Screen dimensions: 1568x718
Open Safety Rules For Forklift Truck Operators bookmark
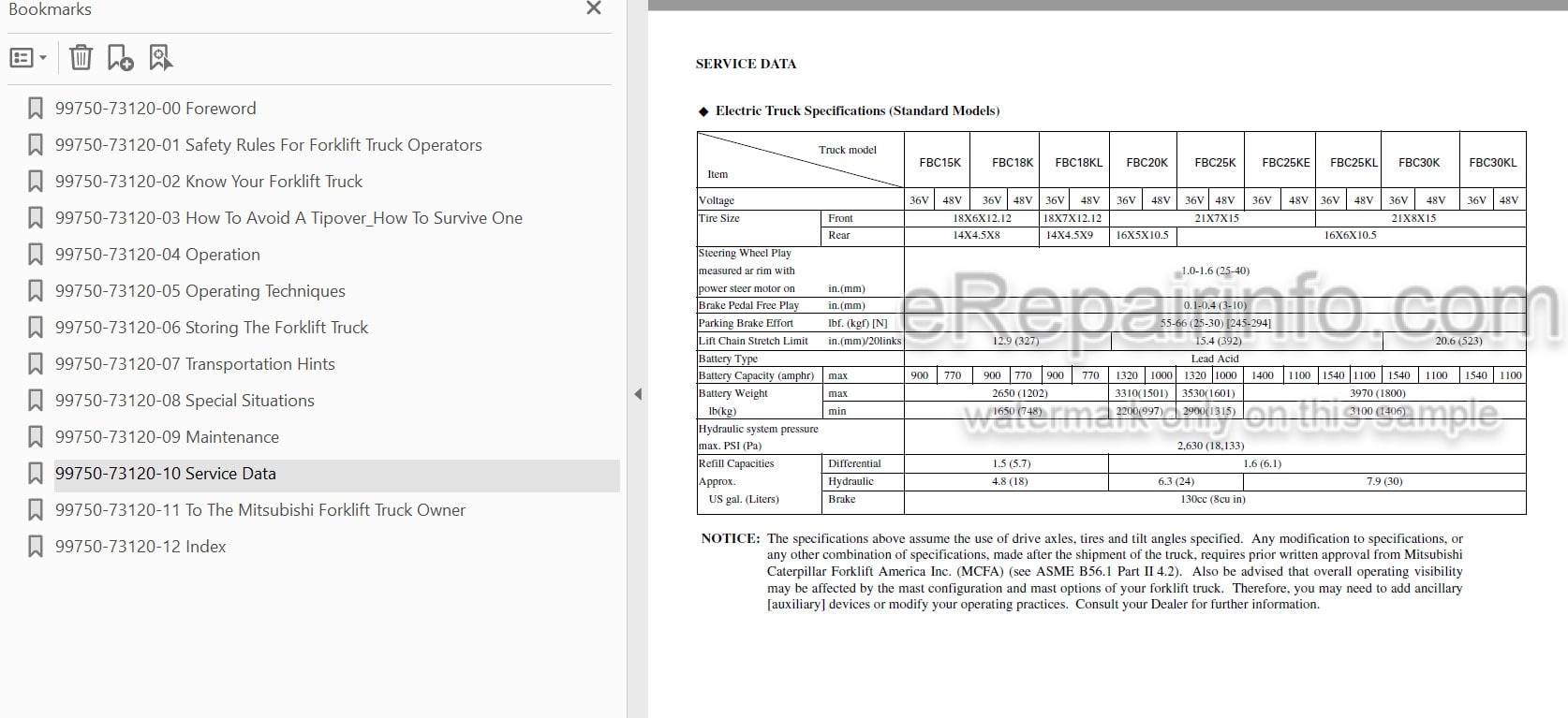point(268,145)
